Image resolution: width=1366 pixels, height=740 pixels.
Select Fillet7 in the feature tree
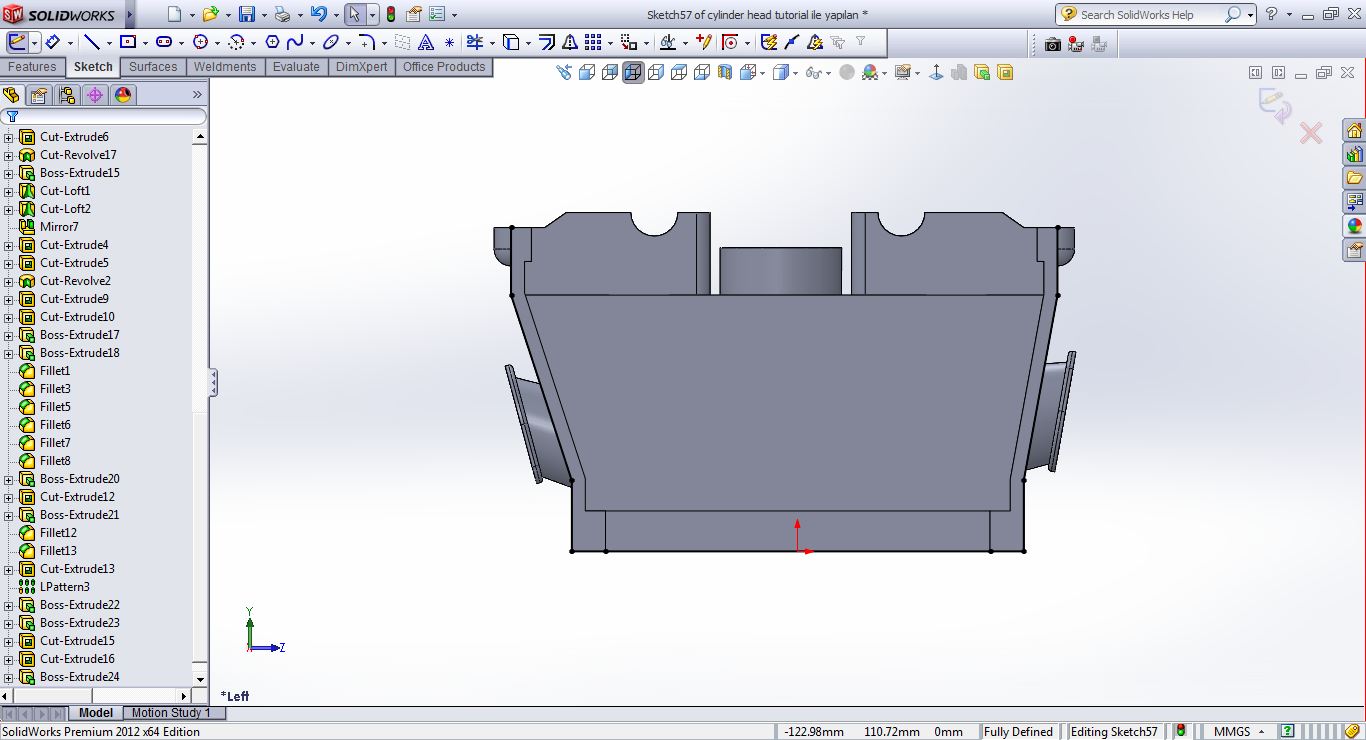pos(55,443)
